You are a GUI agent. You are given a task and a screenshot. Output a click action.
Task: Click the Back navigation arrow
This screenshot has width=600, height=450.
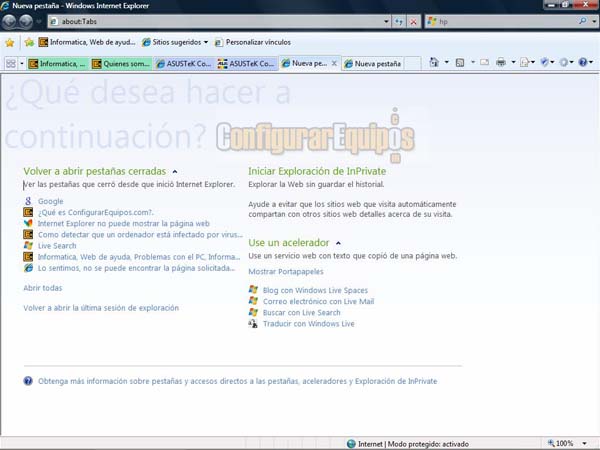9,21
